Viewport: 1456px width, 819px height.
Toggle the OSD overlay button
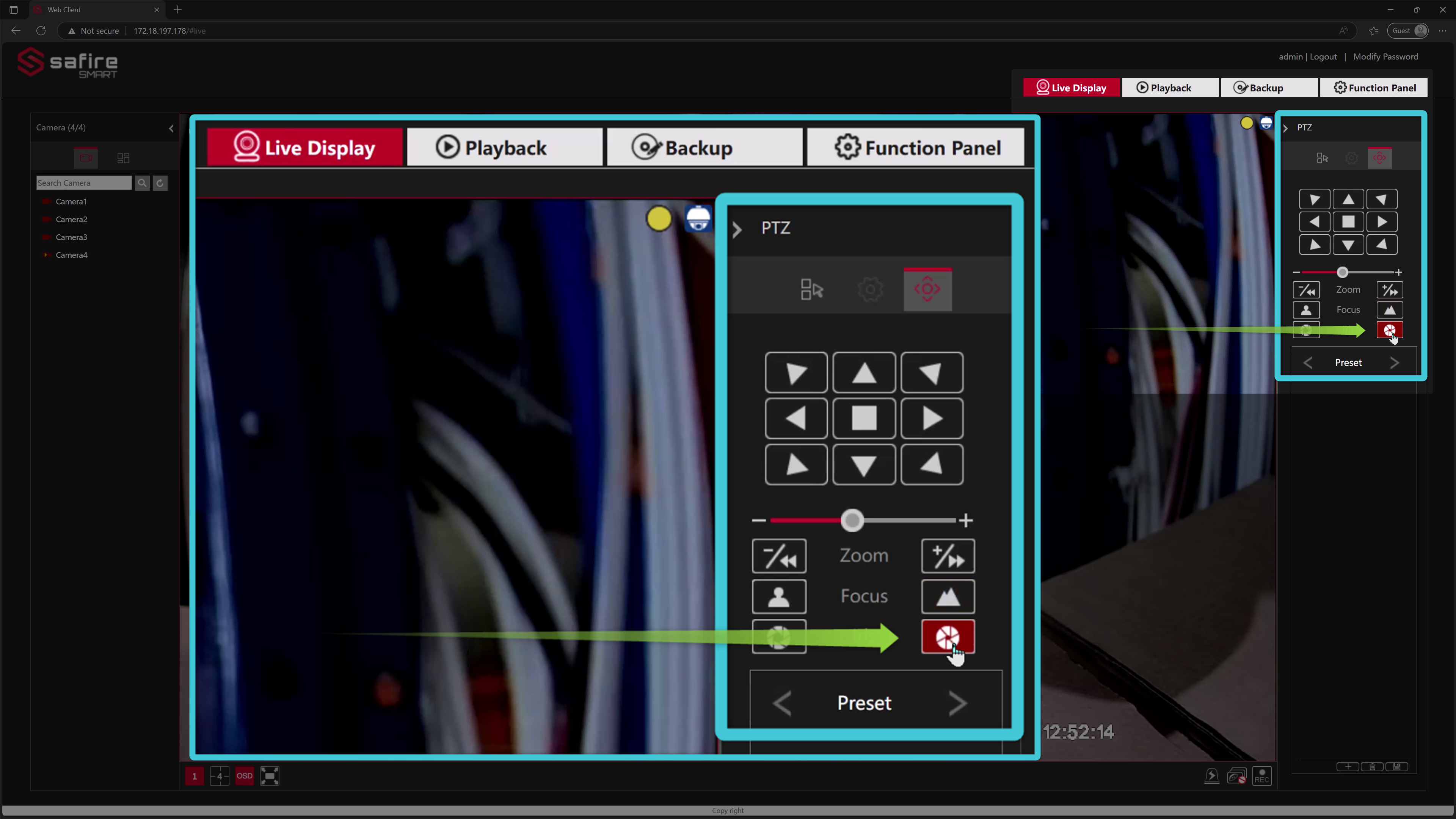[244, 775]
